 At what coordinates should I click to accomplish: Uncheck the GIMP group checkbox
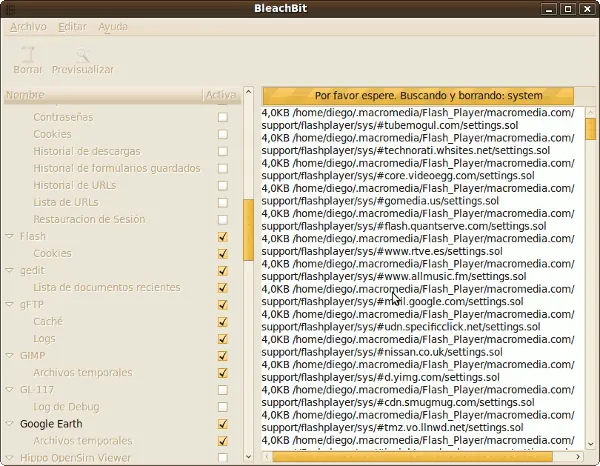pos(223,356)
